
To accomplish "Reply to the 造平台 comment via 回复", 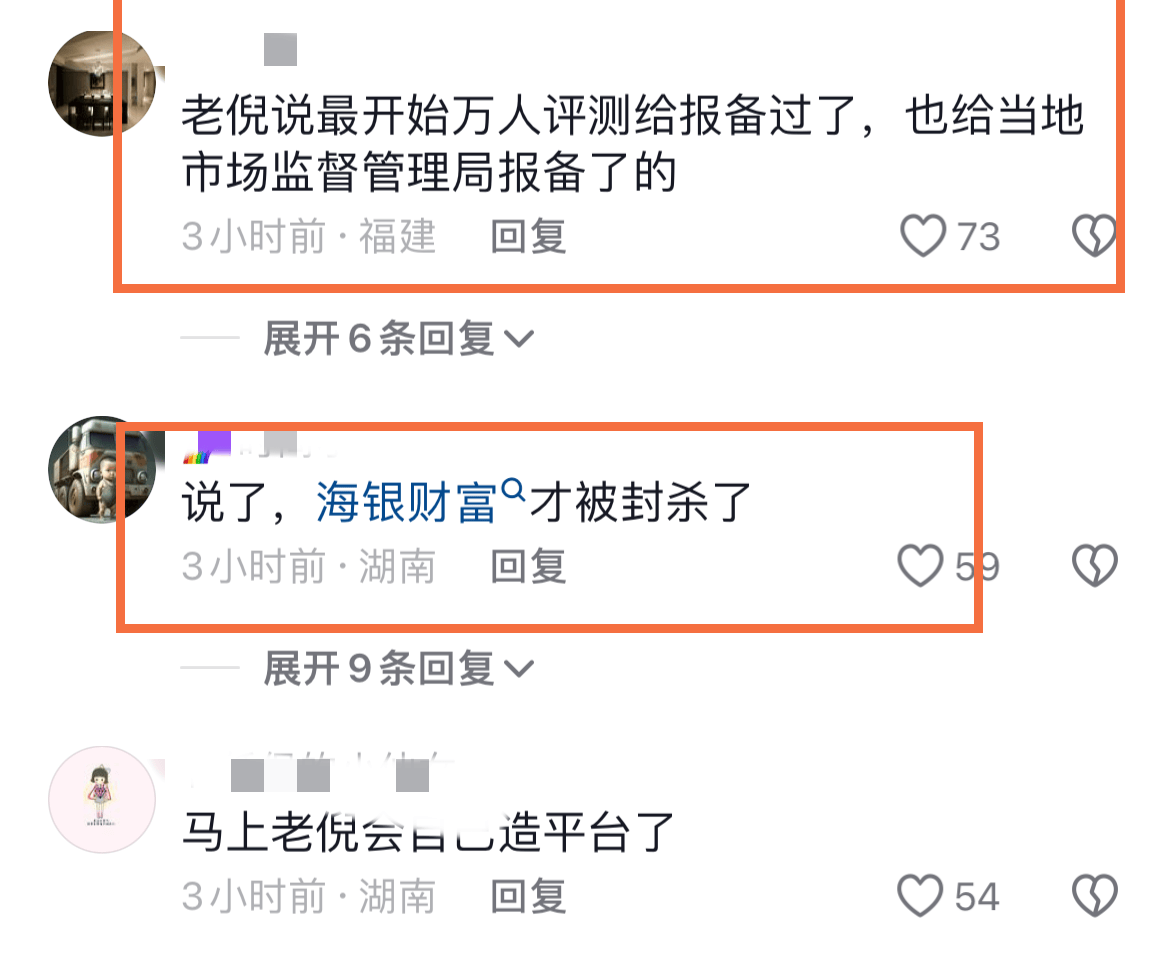I will coord(528,896).
